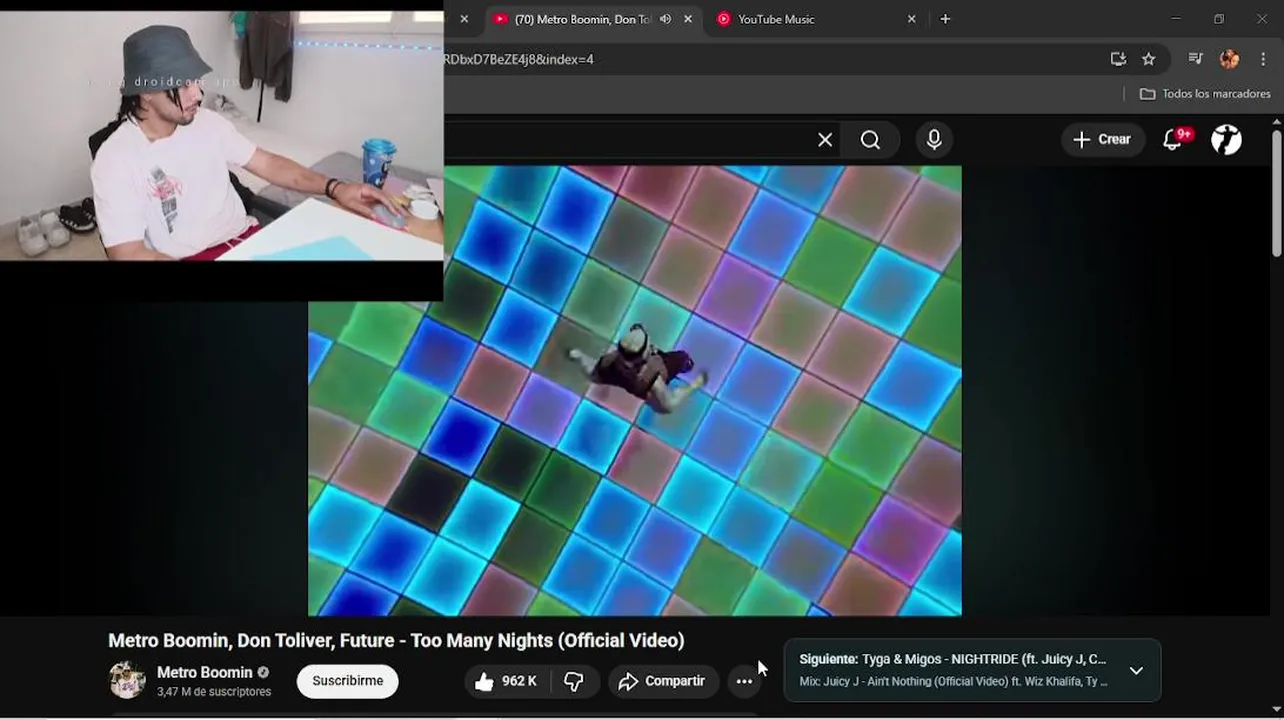
Task: Open Todos los marcadores folder
Action: (1205, 94)
